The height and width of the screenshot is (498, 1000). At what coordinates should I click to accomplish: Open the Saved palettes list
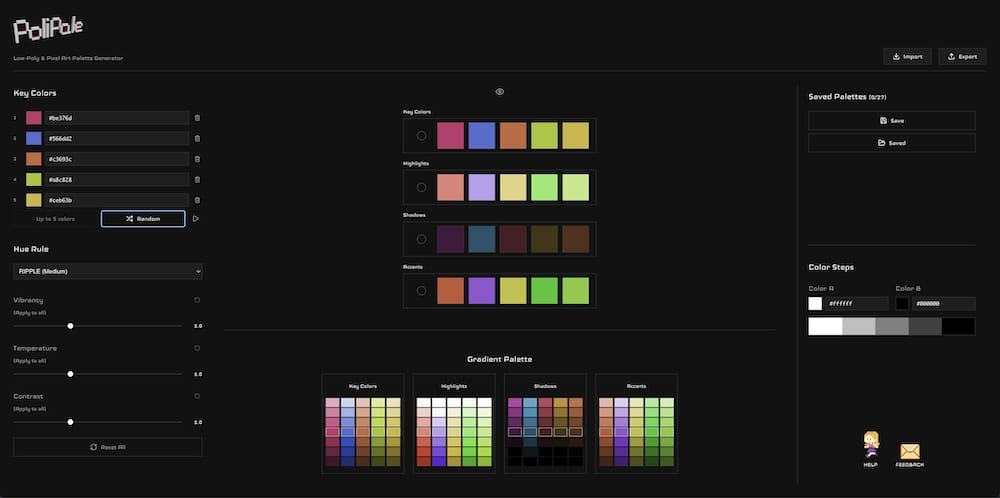tap(891, 143)
